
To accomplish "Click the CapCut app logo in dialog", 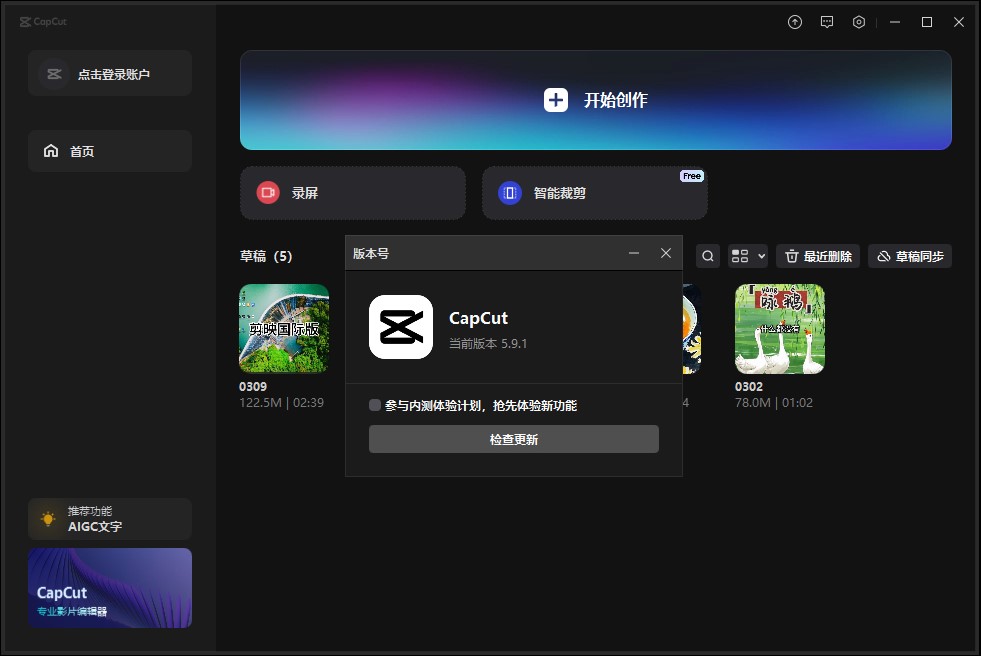I will click(400, 327).
